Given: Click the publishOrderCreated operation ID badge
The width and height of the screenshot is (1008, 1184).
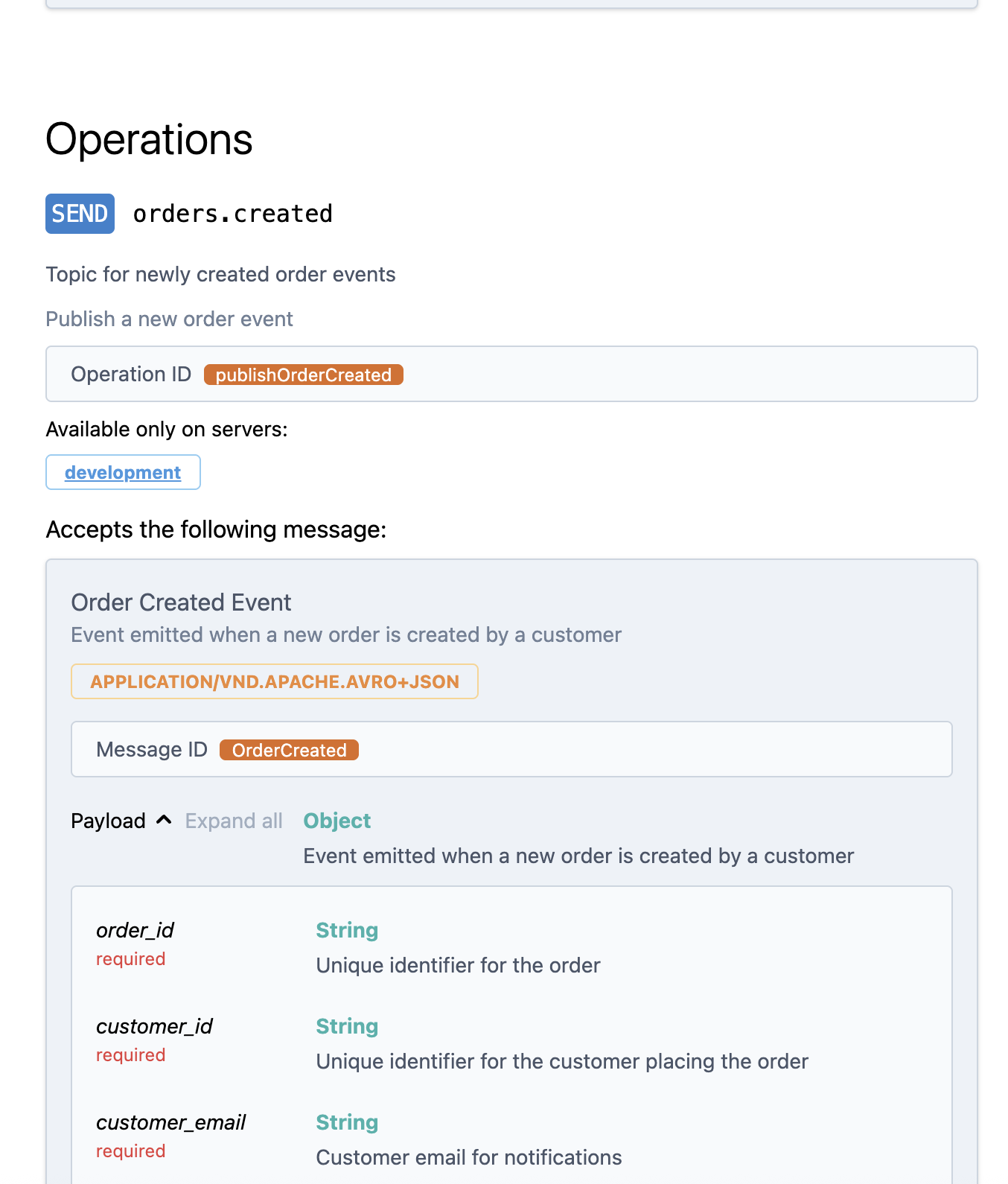Looking at the screenshot, I should 303,375.
